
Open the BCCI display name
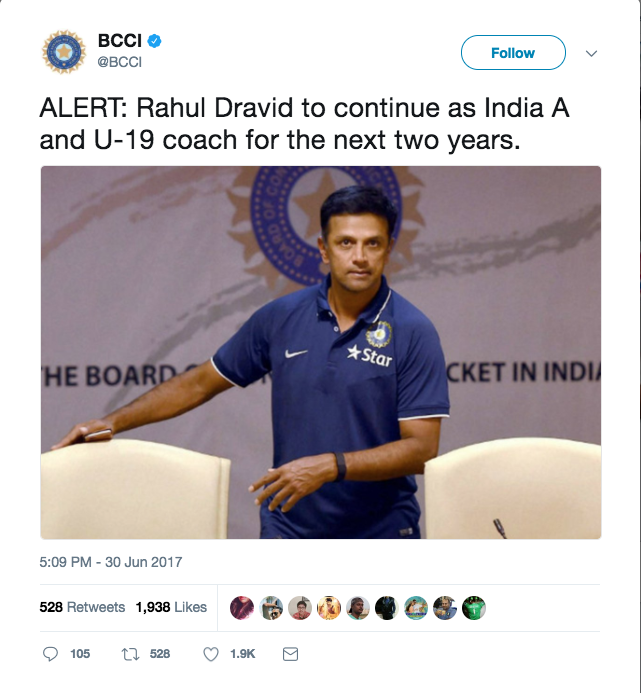(119, 41)
